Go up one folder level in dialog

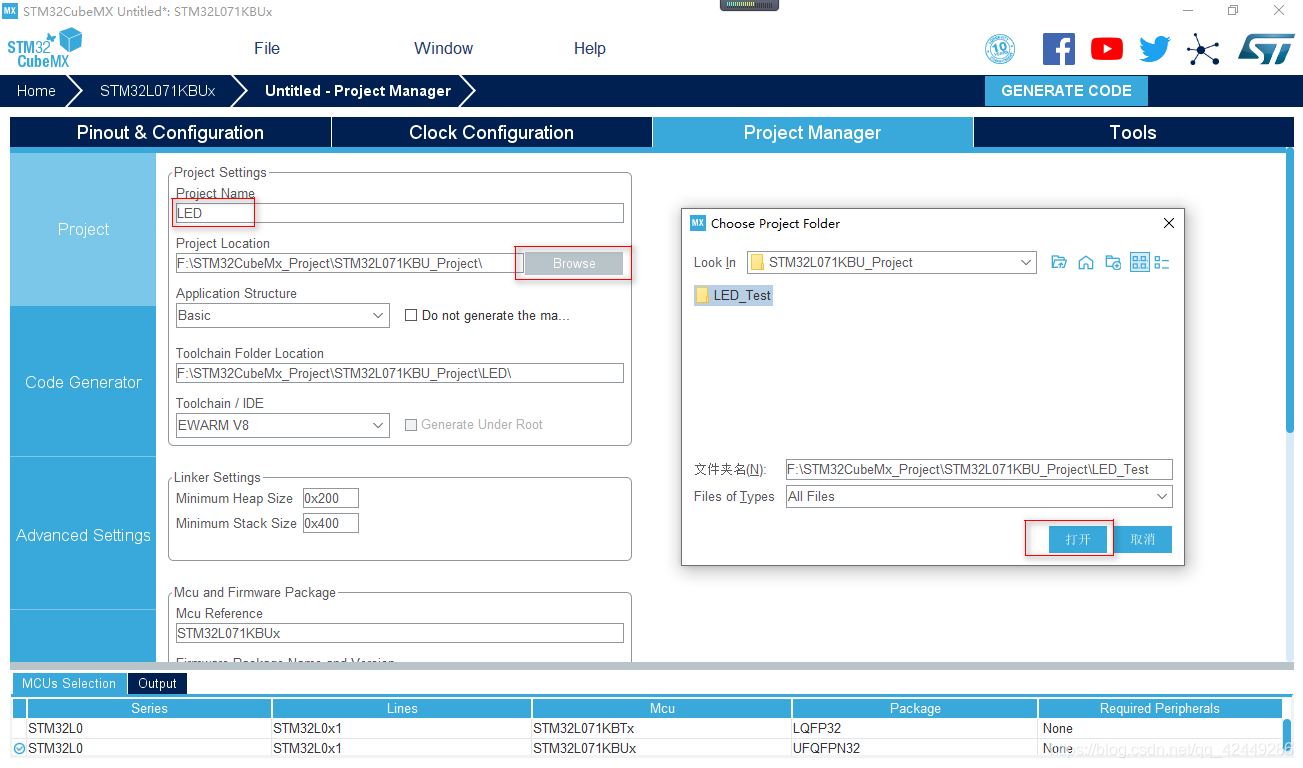[1059, 263]
